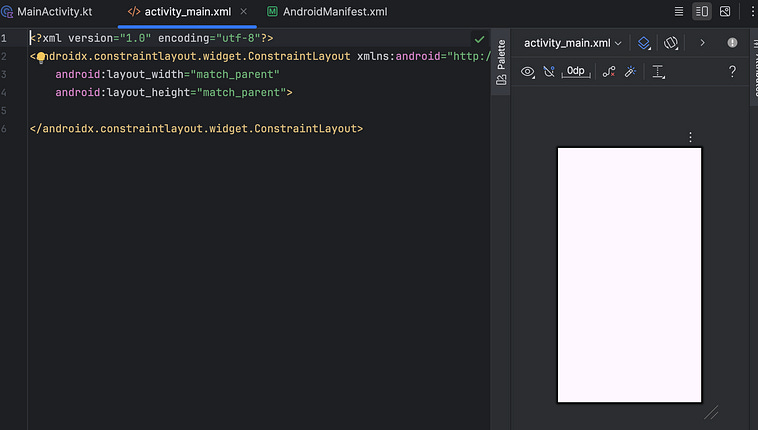The width and height of the screenshot is (758, 430).
Task: Click the green inspection checkmark
Action: point(479,39)
